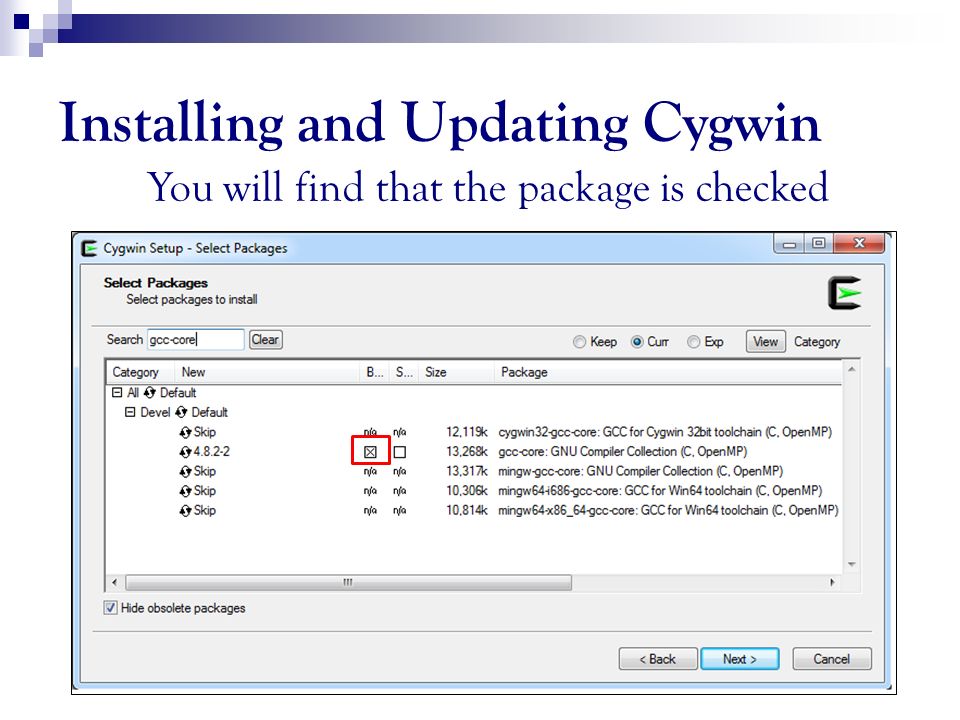Screen dimensions: 960x720
Task: Click the S... column header
Action: click(404, 372)
